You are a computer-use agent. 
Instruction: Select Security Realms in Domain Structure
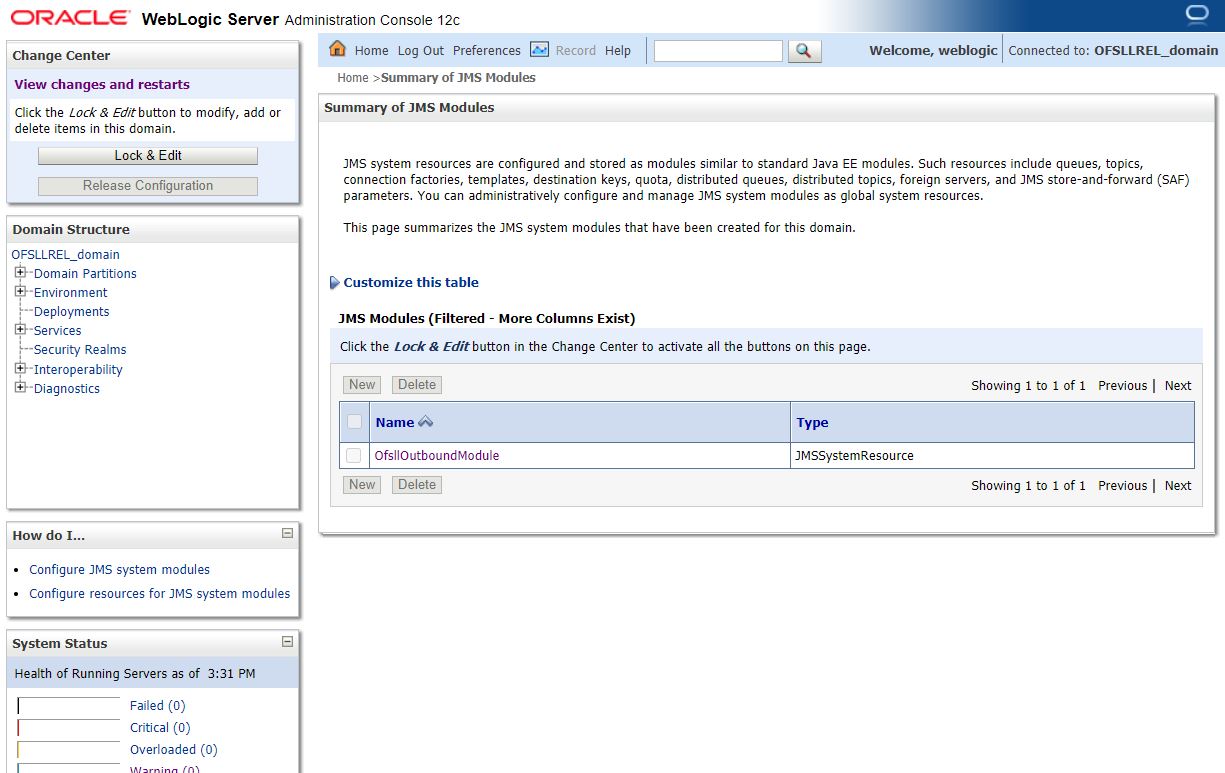pyautogui.click(x=80, y=350)
